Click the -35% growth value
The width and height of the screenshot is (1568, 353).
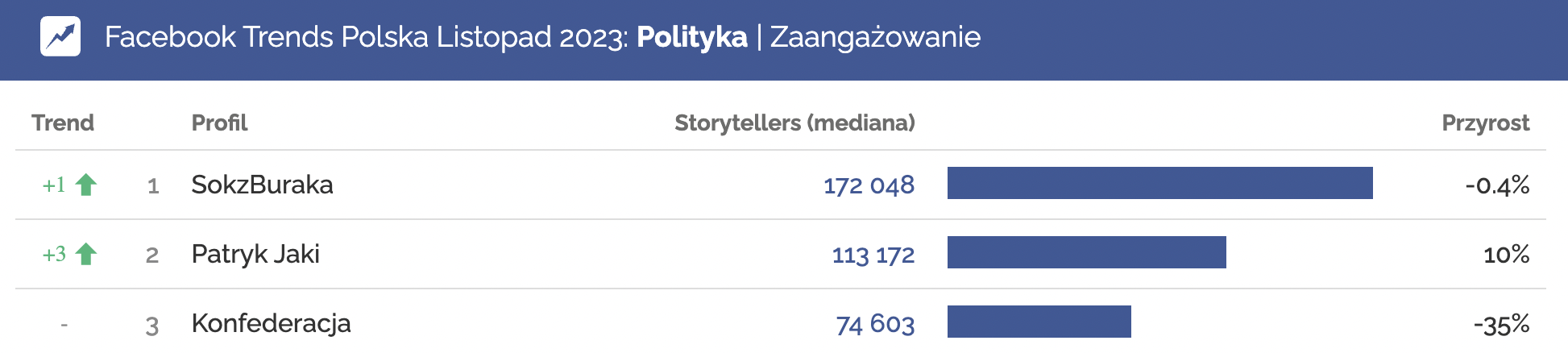tap(1501, 325)
